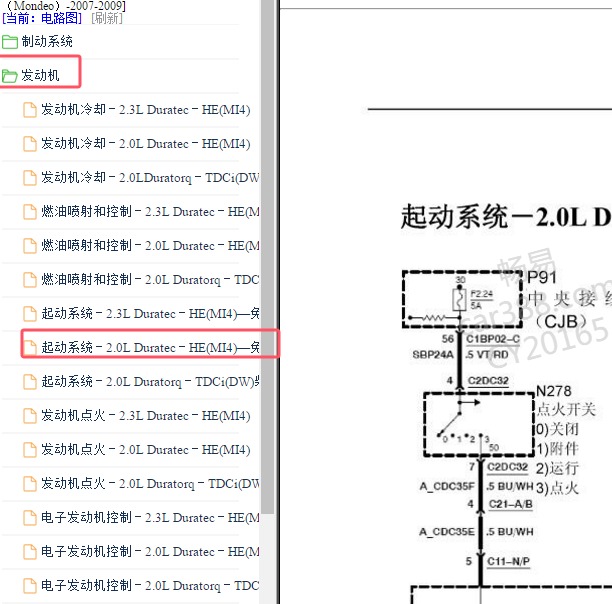Click the C11-N/P connector label
Viewport: 612px width, 604px height.
(x=509, y=561)
